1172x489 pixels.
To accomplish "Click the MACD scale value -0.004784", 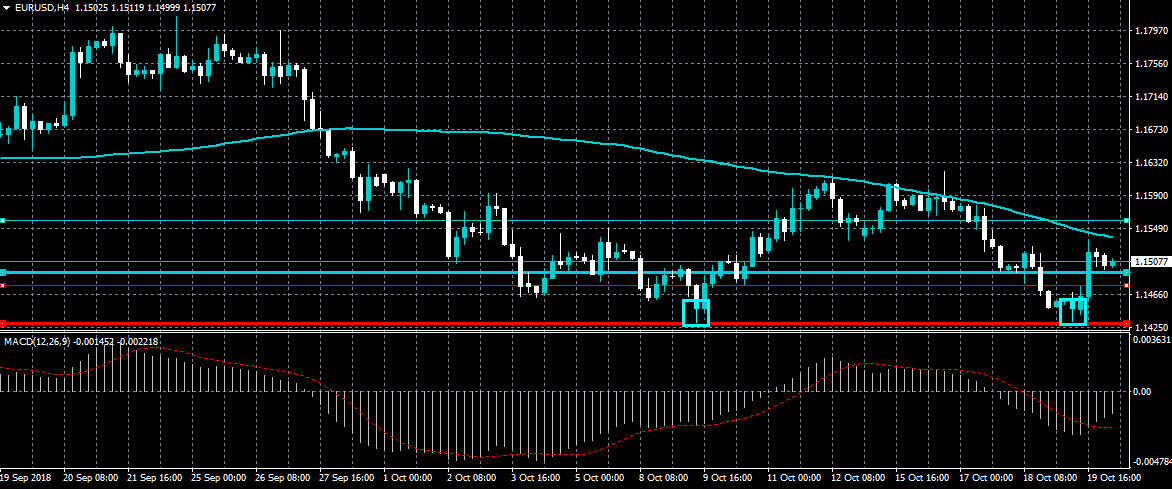I will tap(1152, 462).
